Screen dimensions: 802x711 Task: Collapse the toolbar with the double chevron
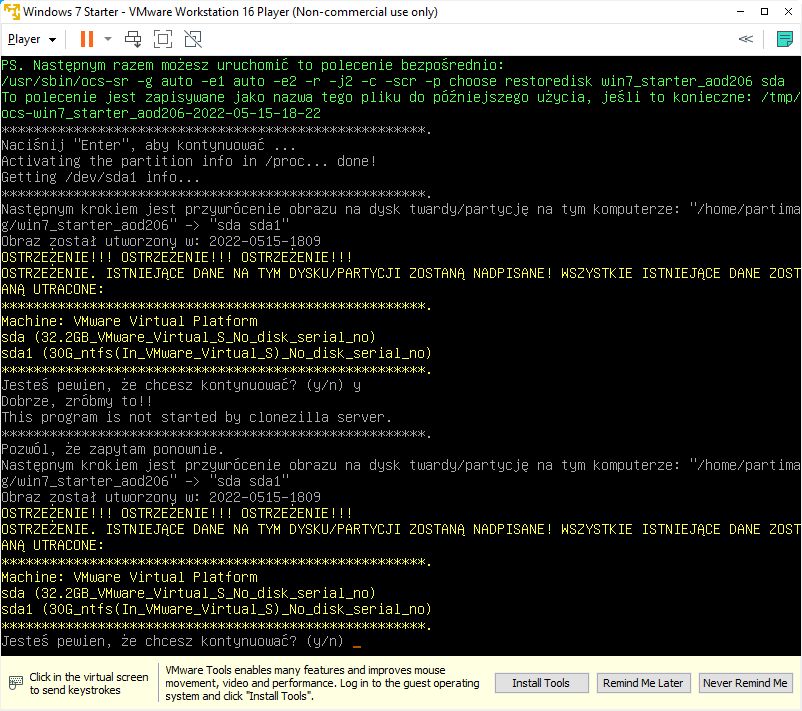pyautogui.click(x=745, y=39)
